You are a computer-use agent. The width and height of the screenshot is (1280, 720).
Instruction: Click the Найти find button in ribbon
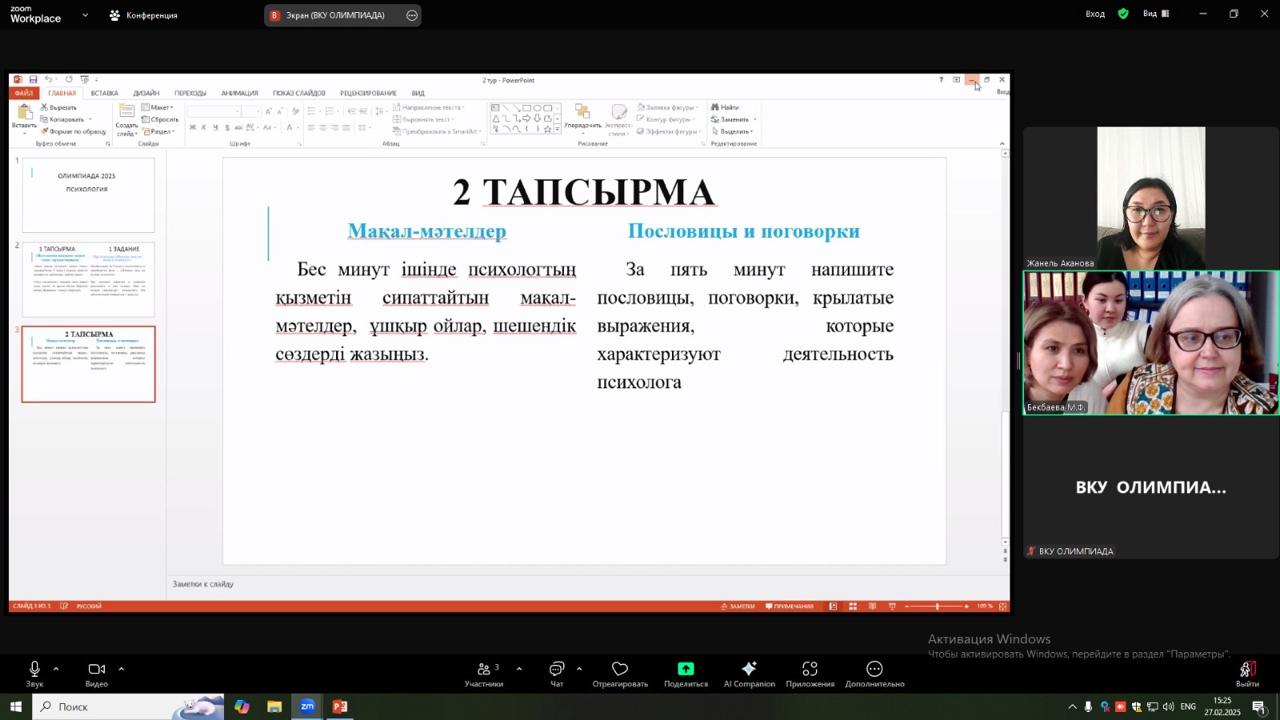coord(726,107)
